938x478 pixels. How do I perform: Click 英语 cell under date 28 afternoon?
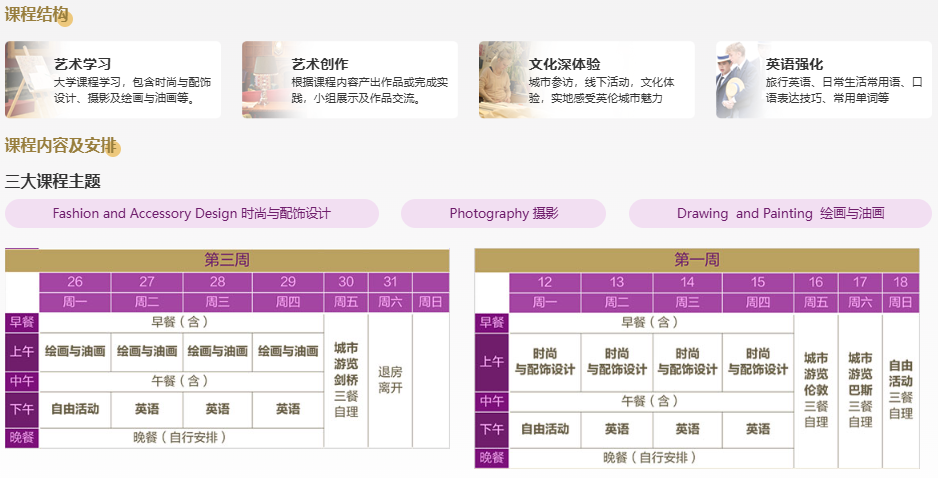coord(218,409)
